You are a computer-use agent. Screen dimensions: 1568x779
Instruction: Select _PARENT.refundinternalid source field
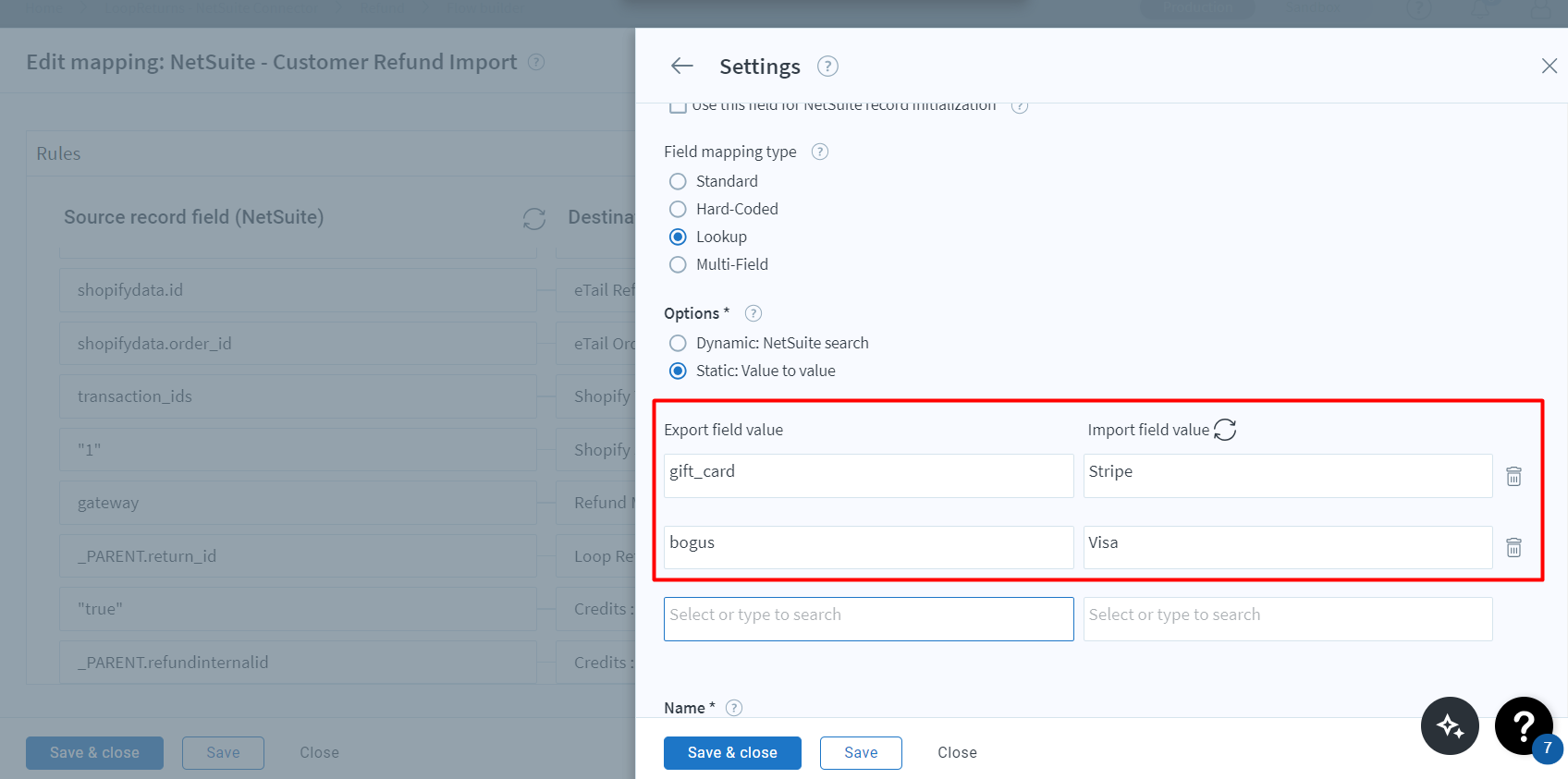[298, 663]
